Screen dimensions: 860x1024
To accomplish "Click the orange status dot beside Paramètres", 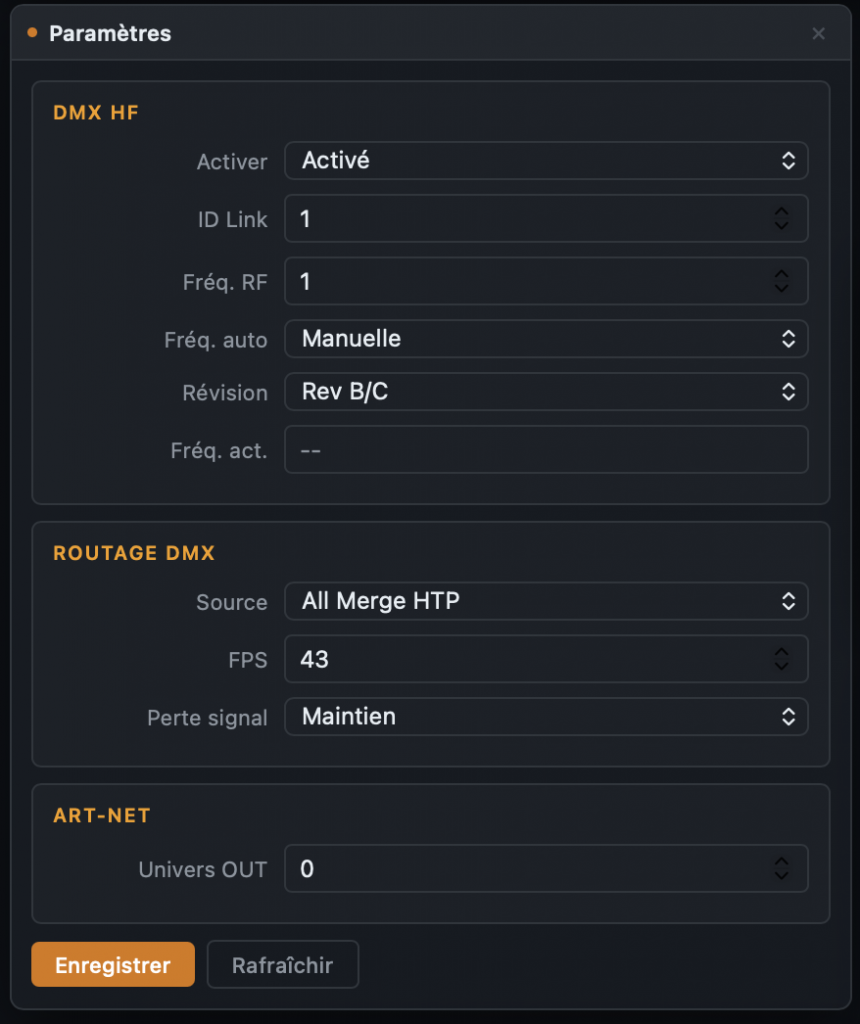I will coord(32,33).
